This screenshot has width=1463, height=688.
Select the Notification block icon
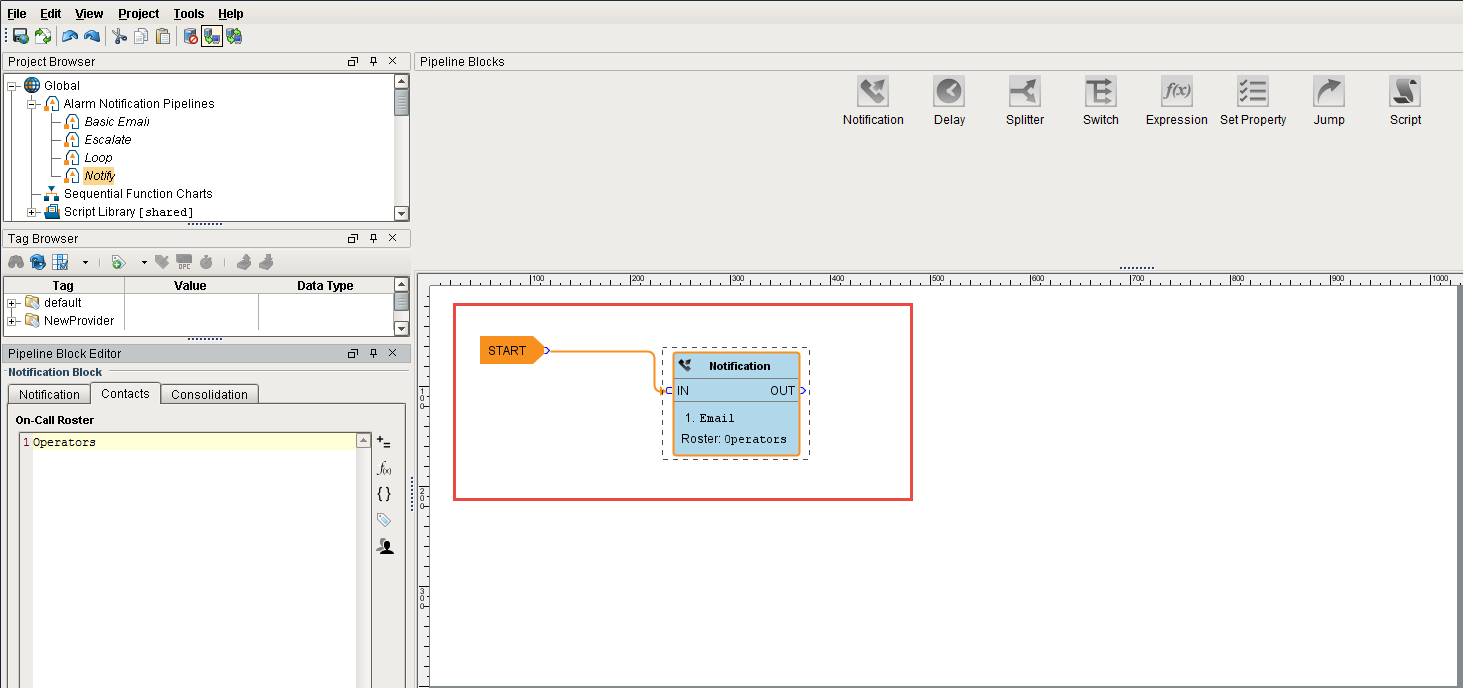coord(872,90)
